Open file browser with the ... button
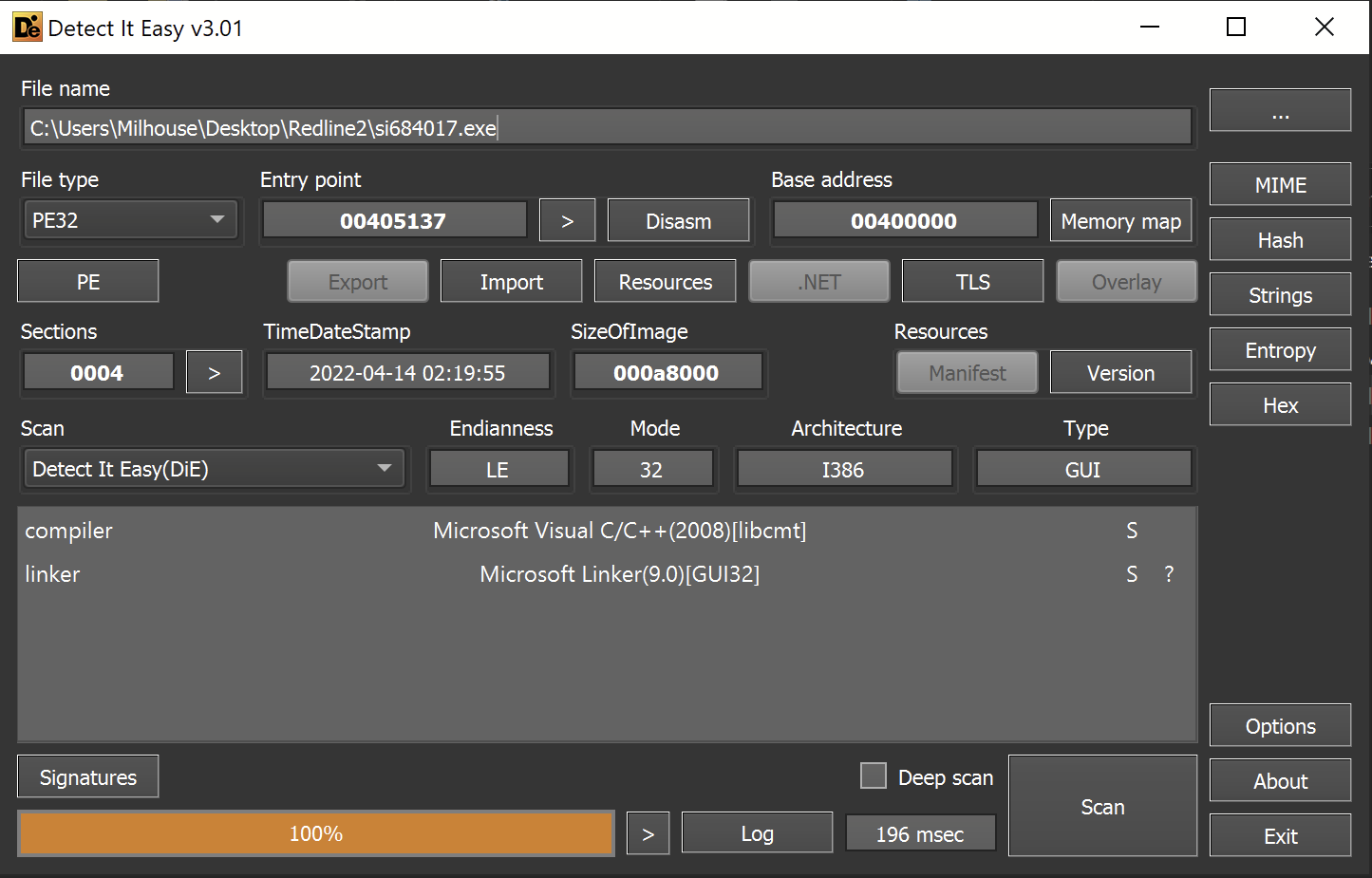 [1279, 110]
